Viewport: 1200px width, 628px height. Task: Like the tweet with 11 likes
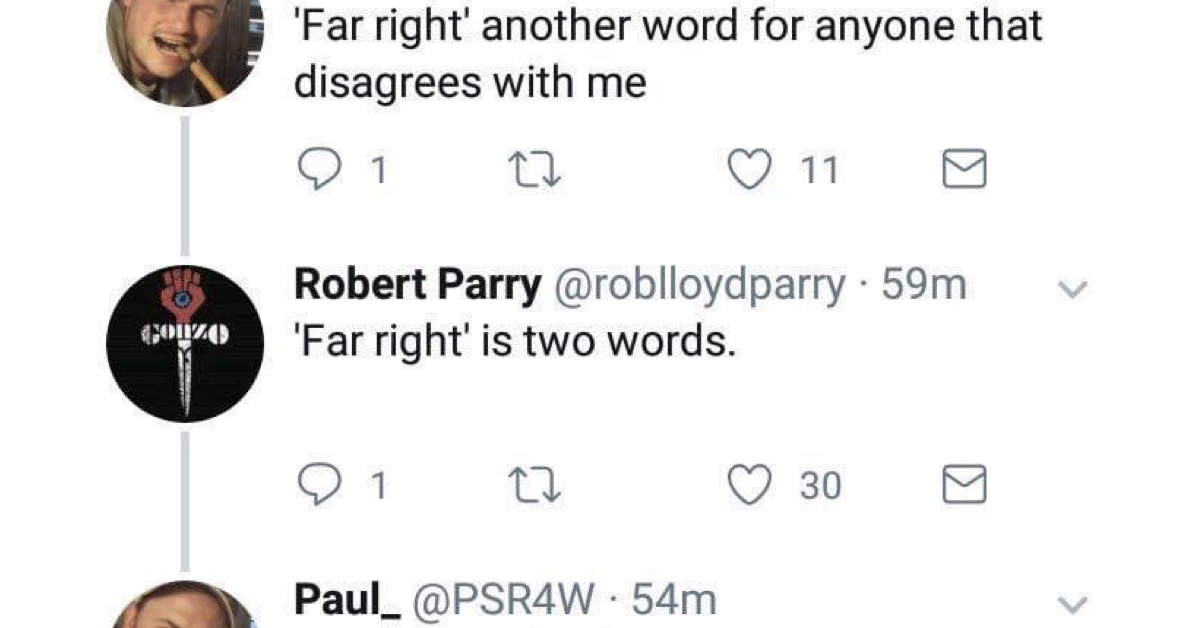pos(744,171)
